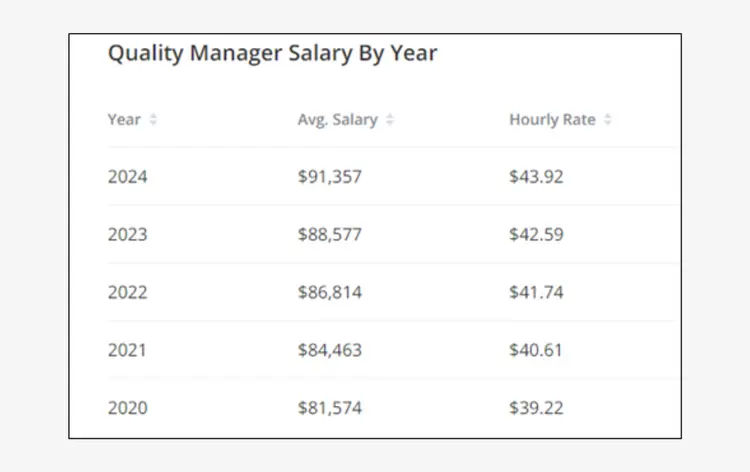This screenshot has height=472, width=750.
Task: Click the $41.74 hourly rate
Action: point(536,292)
